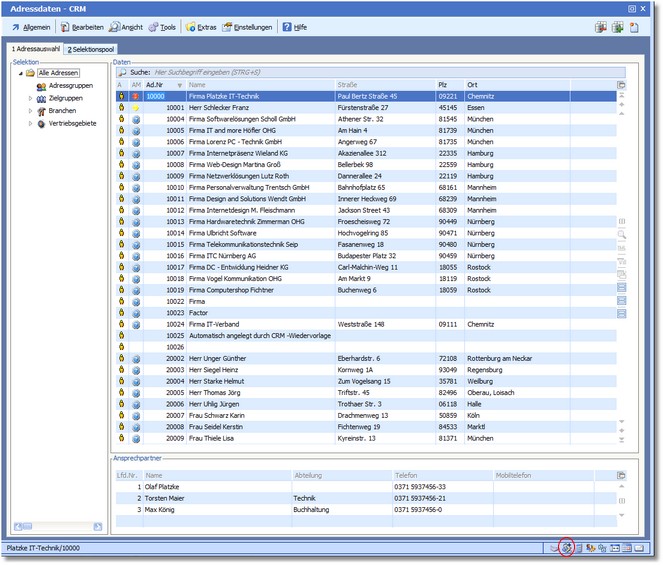Click the rightmost icon in top-right toolbar
Image resolution: width=663 pixels, height=565 pixels.
tap(634, 27)
